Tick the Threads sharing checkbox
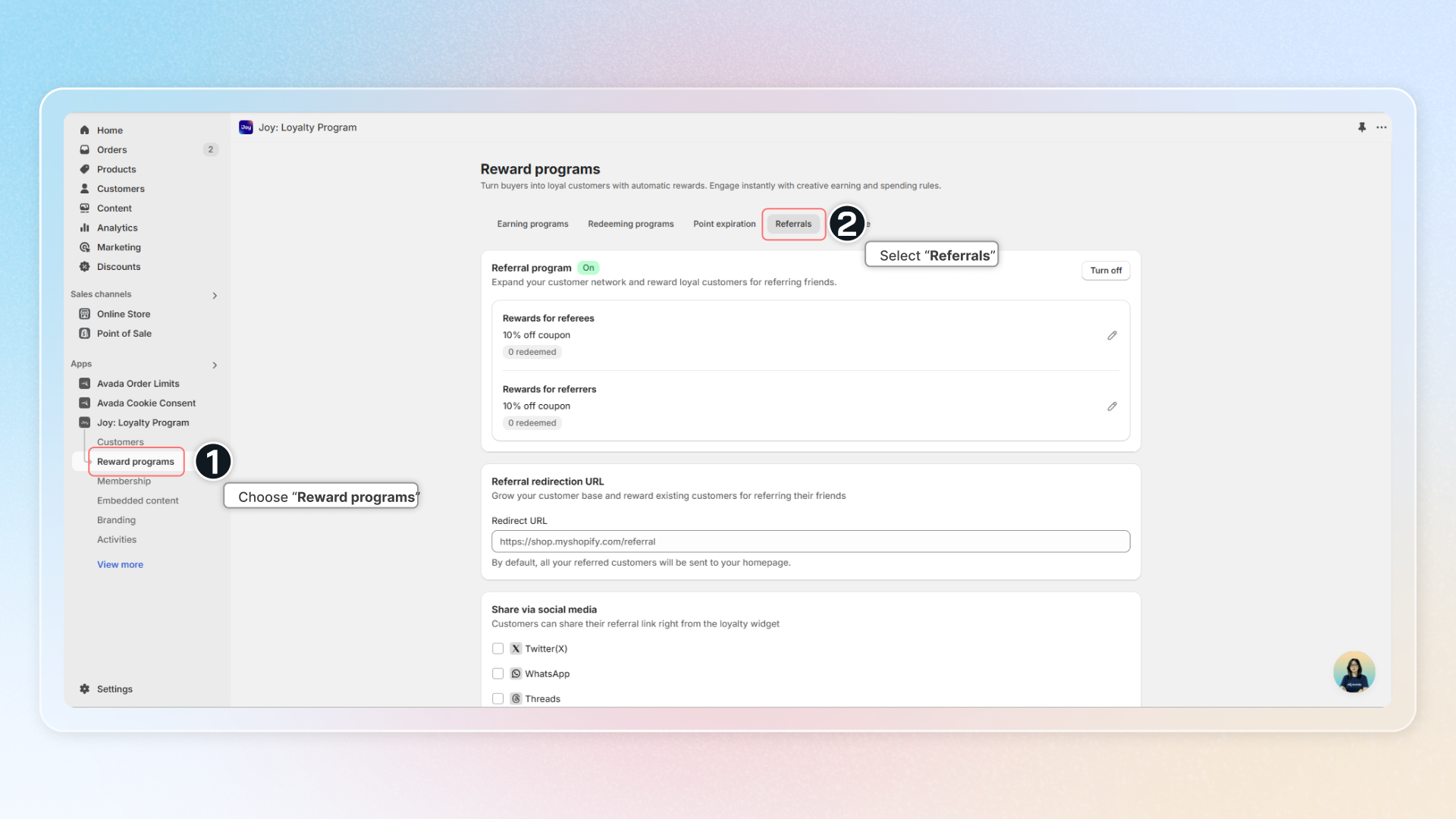Image resolution: width=1456 pixels, height=819 pixels. 497,698
